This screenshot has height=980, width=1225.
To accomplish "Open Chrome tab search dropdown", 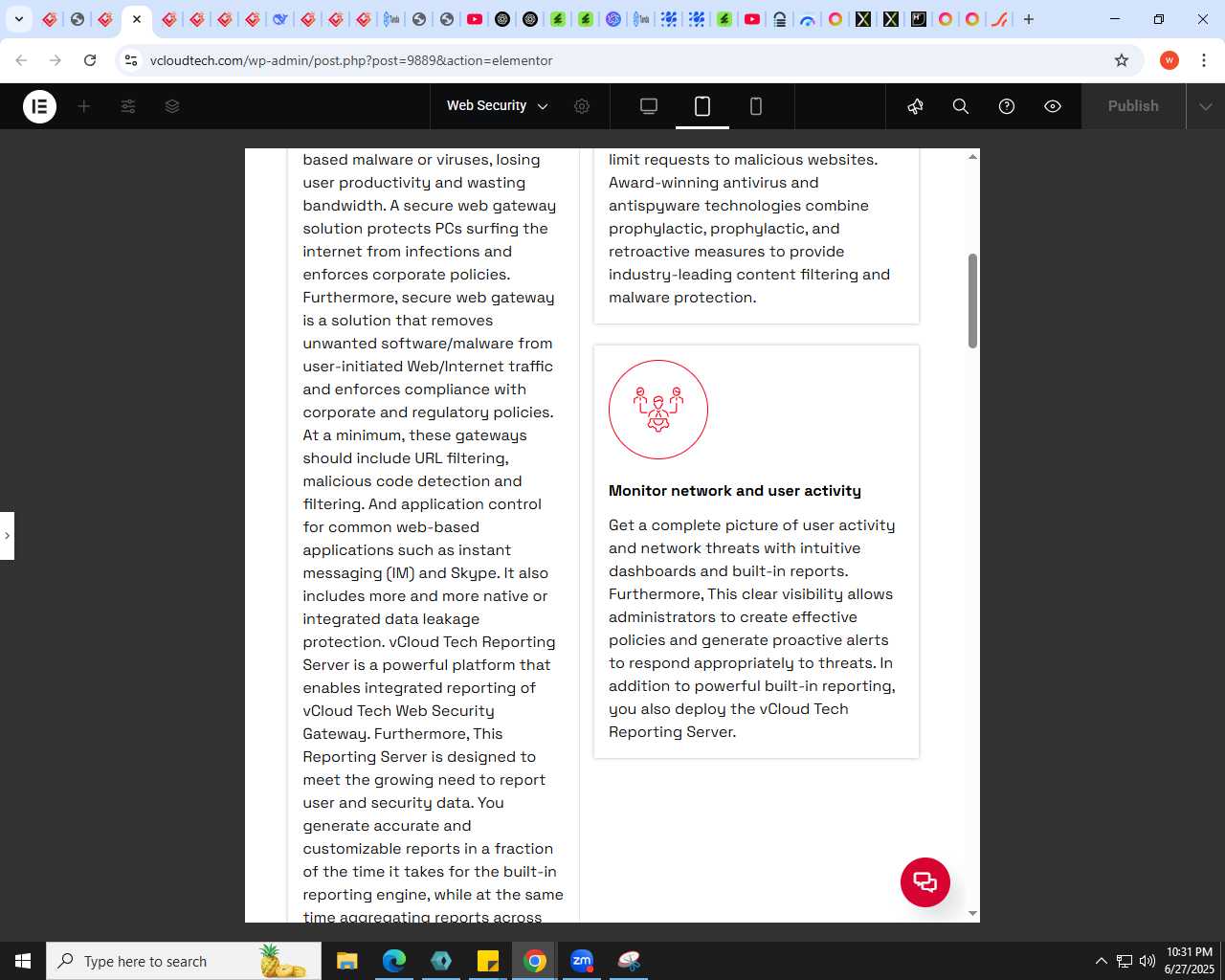I will pyautogui.click(x=19, y=19).
